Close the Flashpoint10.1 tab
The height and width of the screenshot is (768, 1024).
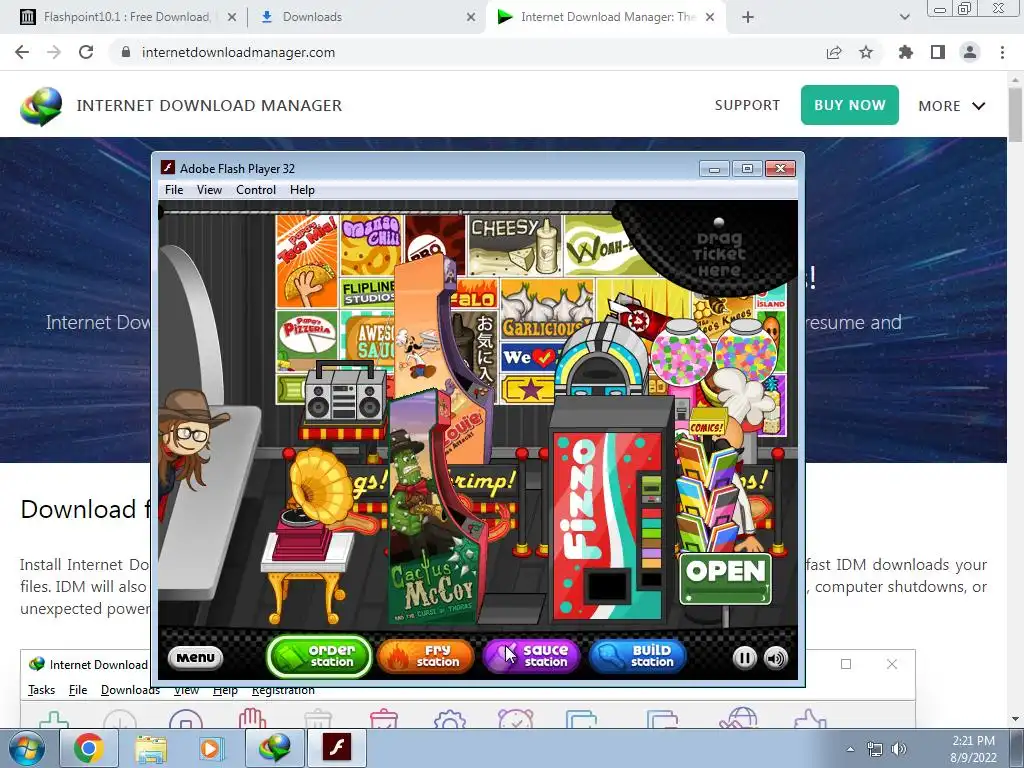pos(231,17)
